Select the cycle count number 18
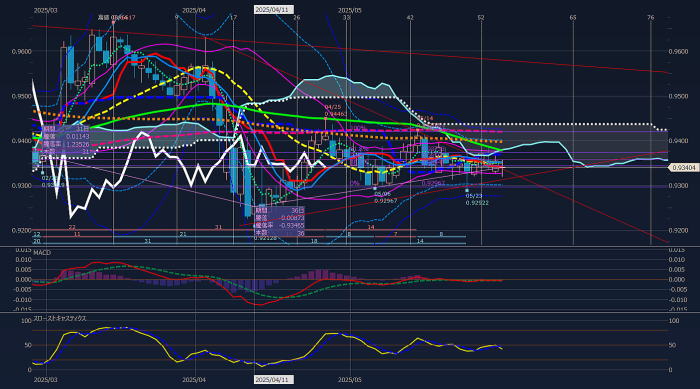 coord(314,241)
